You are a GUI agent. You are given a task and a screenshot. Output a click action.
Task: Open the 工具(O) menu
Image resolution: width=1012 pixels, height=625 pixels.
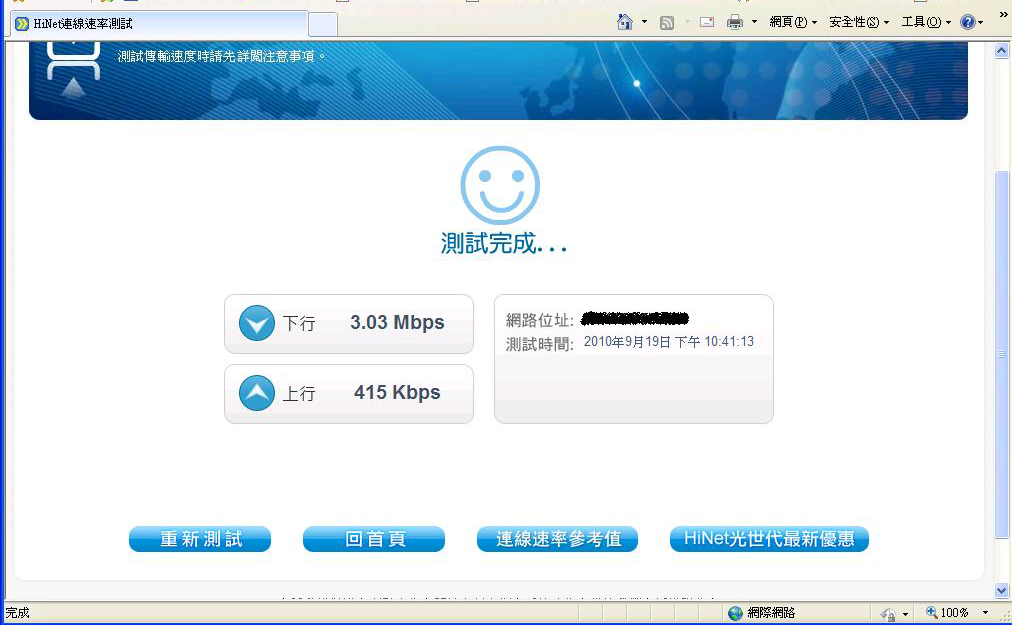point(926,22)
